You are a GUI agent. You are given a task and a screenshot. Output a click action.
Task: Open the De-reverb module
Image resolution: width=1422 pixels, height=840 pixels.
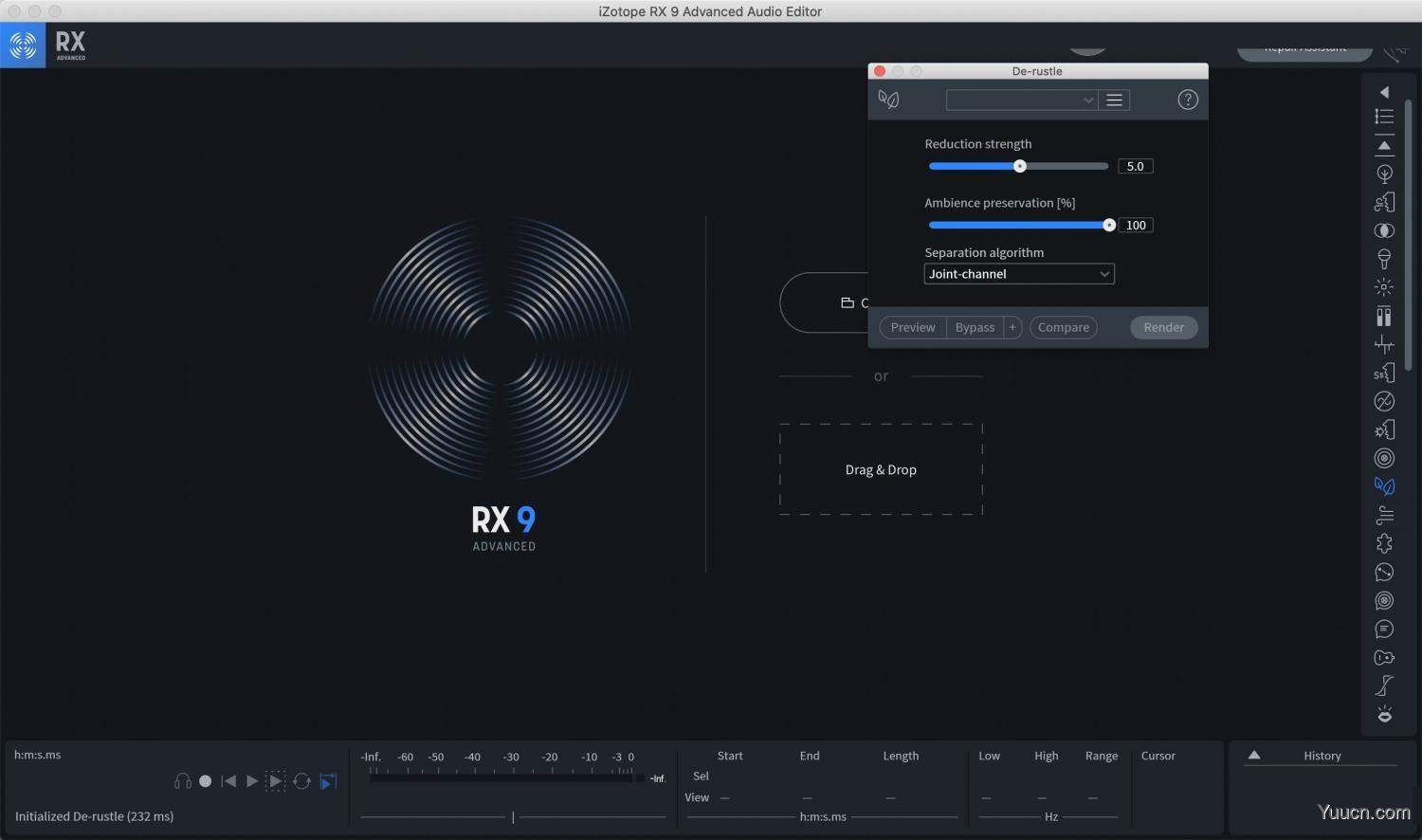tap(1384, 458)
